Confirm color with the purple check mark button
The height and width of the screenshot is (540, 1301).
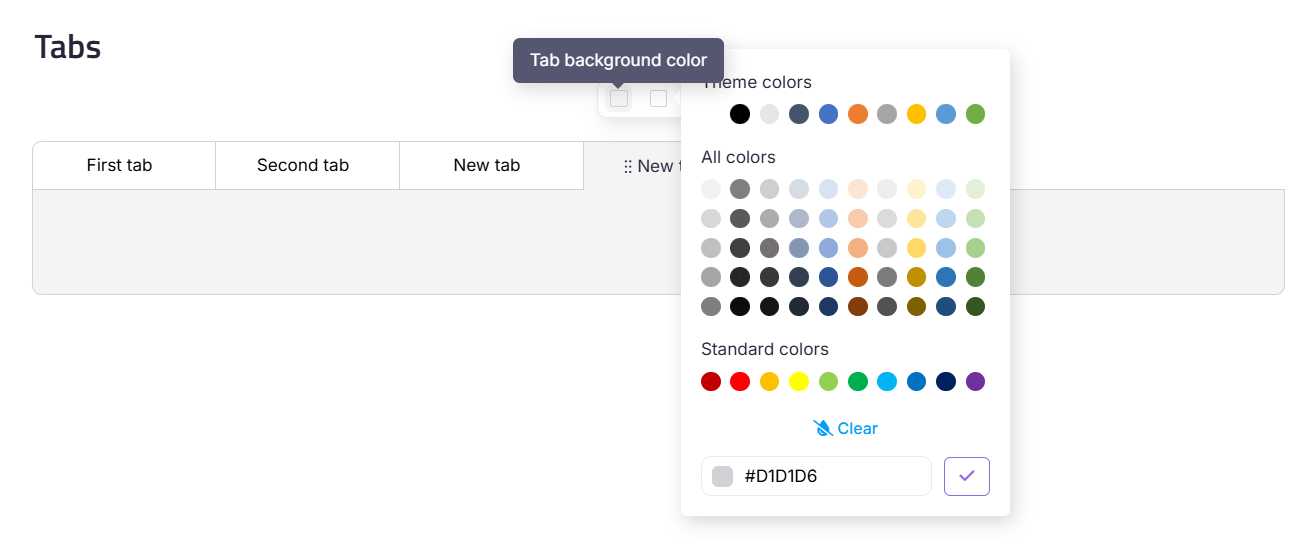pyautogui.click(x=966, y=476)
